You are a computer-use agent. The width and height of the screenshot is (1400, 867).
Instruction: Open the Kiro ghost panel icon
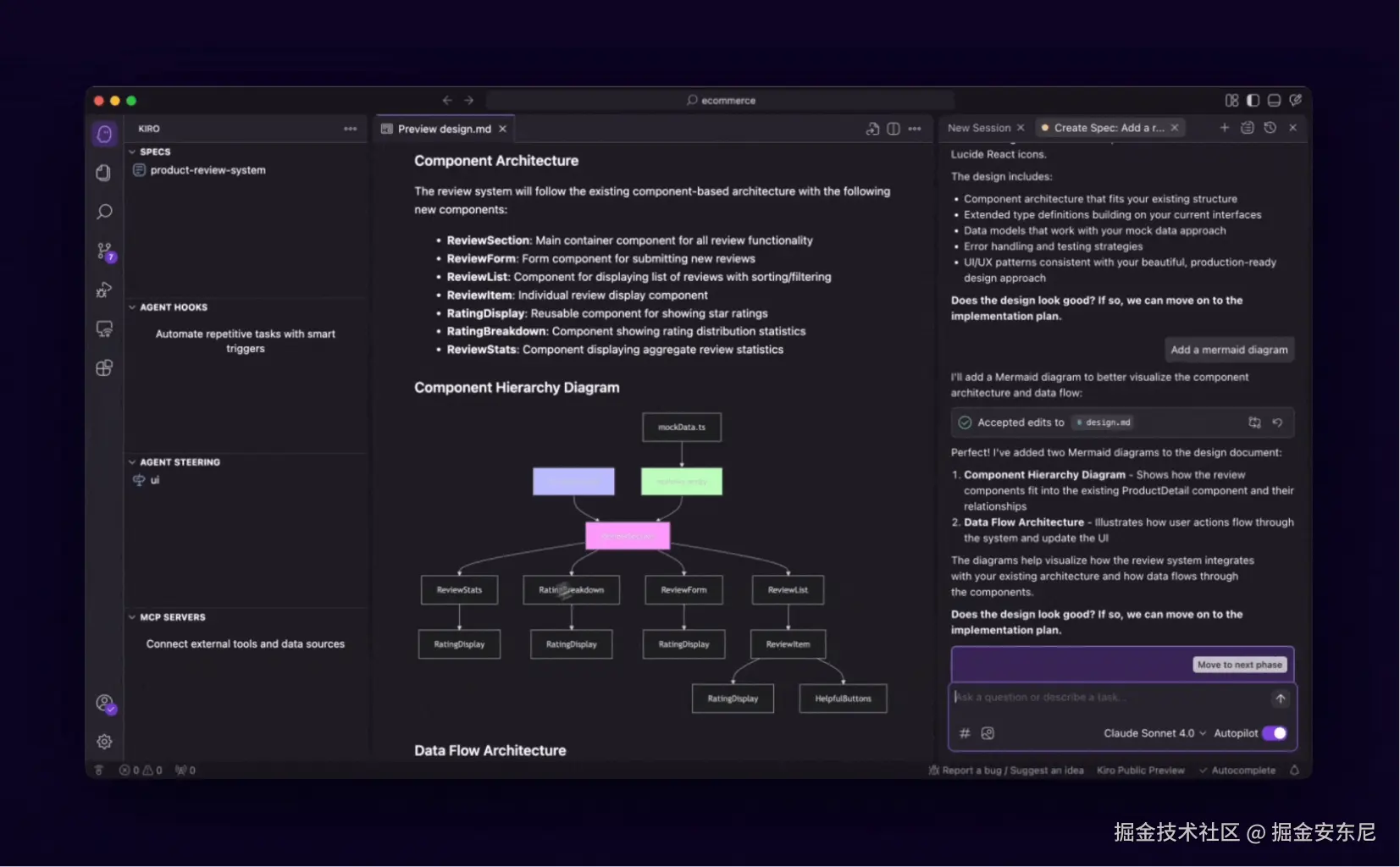104,134
